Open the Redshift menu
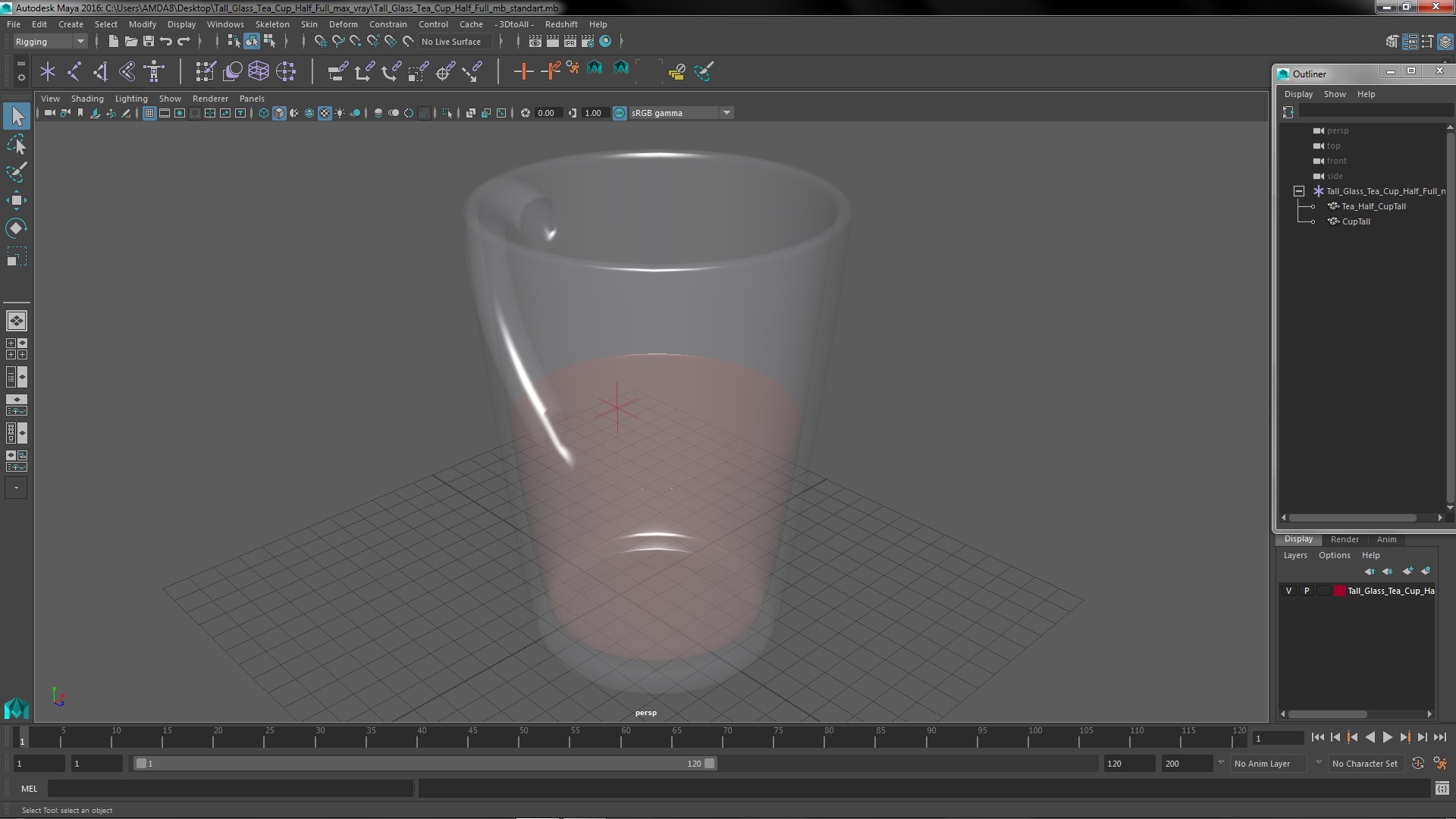1456x819 pixels. (x=561, y=24)
